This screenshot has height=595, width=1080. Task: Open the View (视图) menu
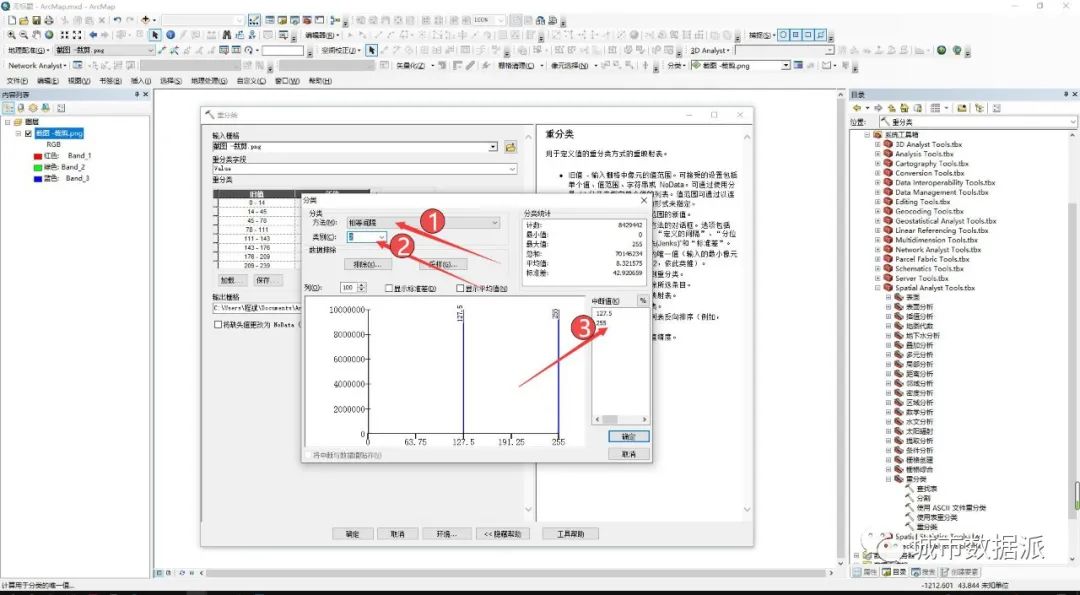click(79, 81)
